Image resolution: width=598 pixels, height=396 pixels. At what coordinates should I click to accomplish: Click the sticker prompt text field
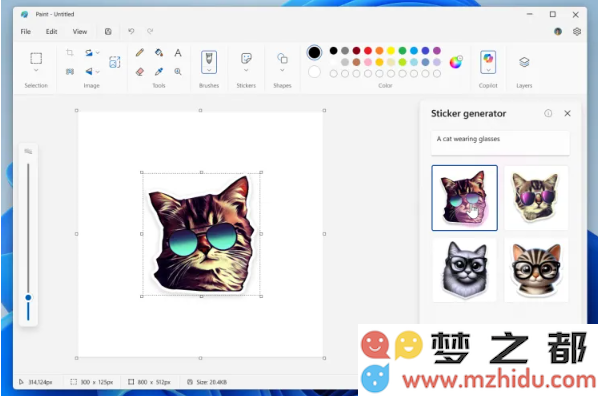pos(500,143)
